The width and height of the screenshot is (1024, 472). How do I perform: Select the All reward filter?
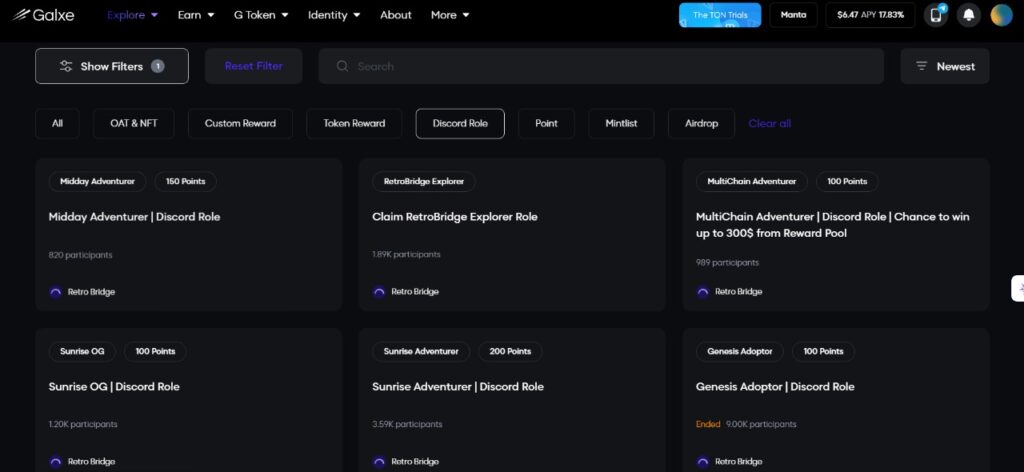click(57, 123)
